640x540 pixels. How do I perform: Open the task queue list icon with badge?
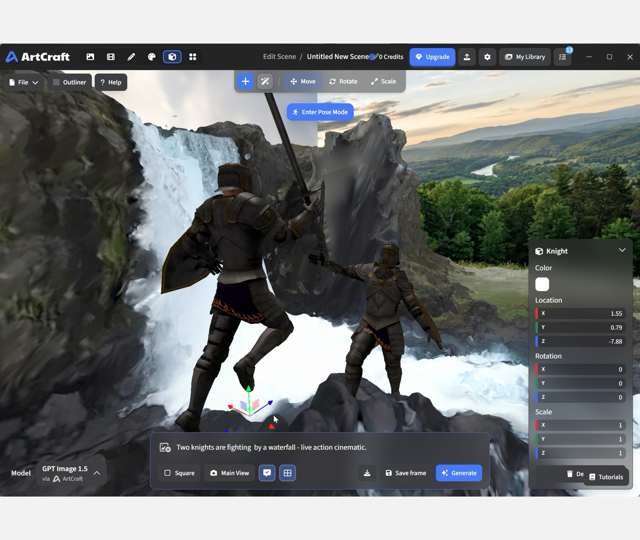[x=563, y=57]
